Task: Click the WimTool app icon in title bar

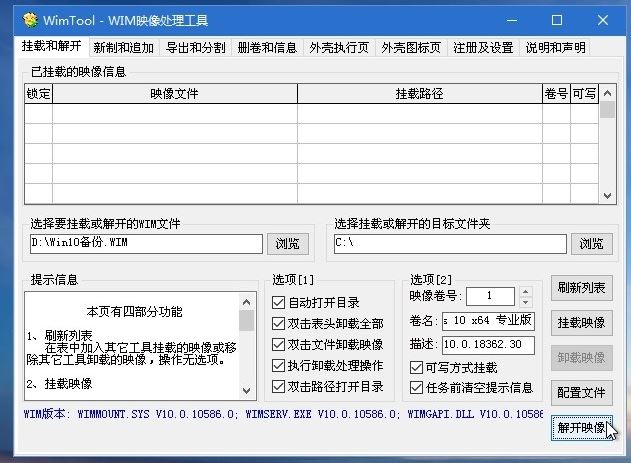Action: pyautogui.click(x=30, y=20)
